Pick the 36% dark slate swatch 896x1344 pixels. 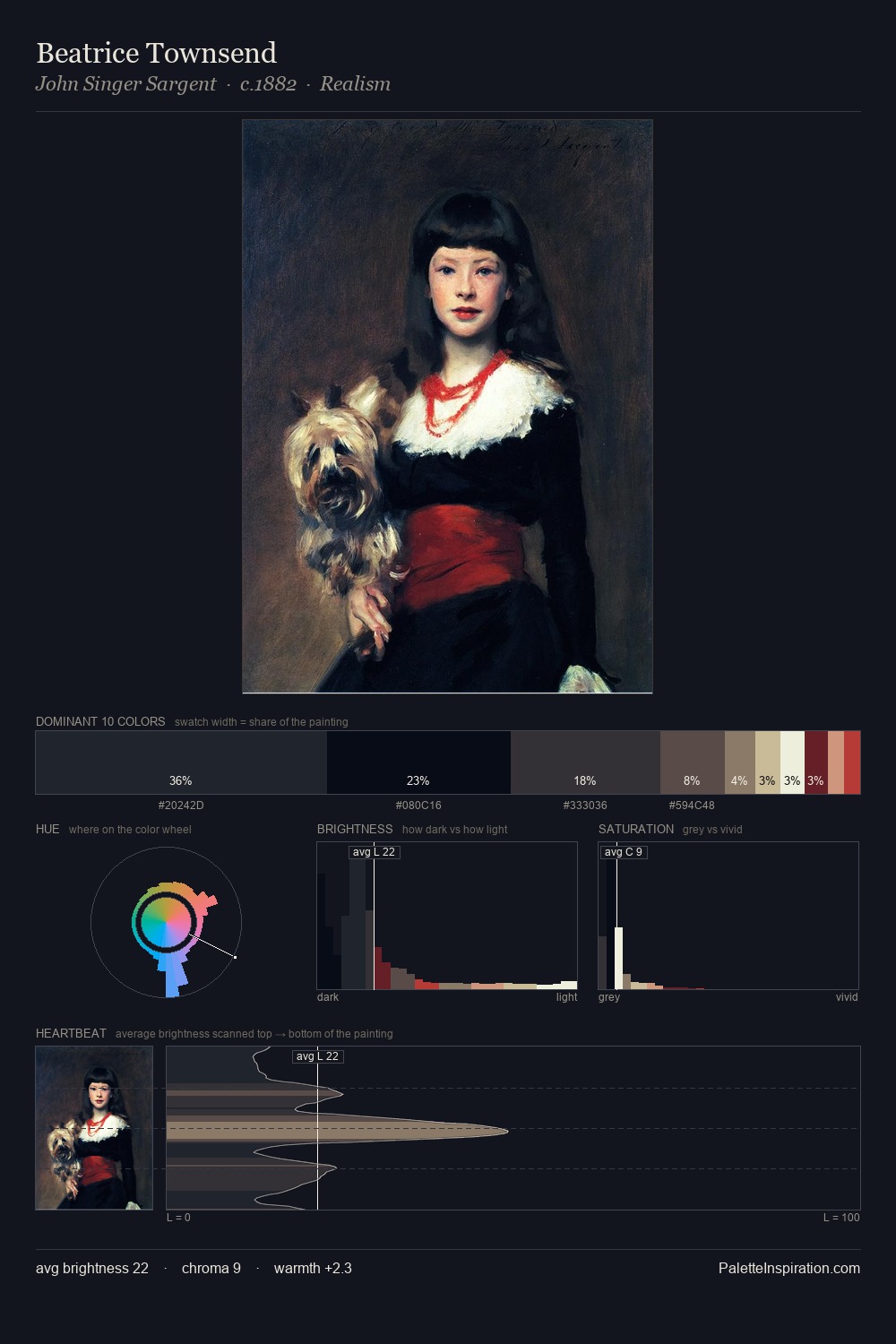[181, 762]
